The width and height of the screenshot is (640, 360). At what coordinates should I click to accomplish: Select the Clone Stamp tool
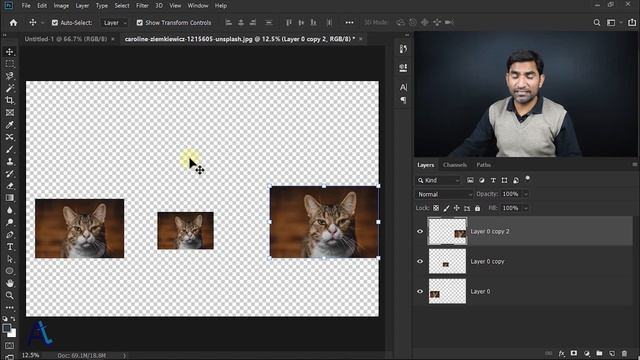(9, 162)
